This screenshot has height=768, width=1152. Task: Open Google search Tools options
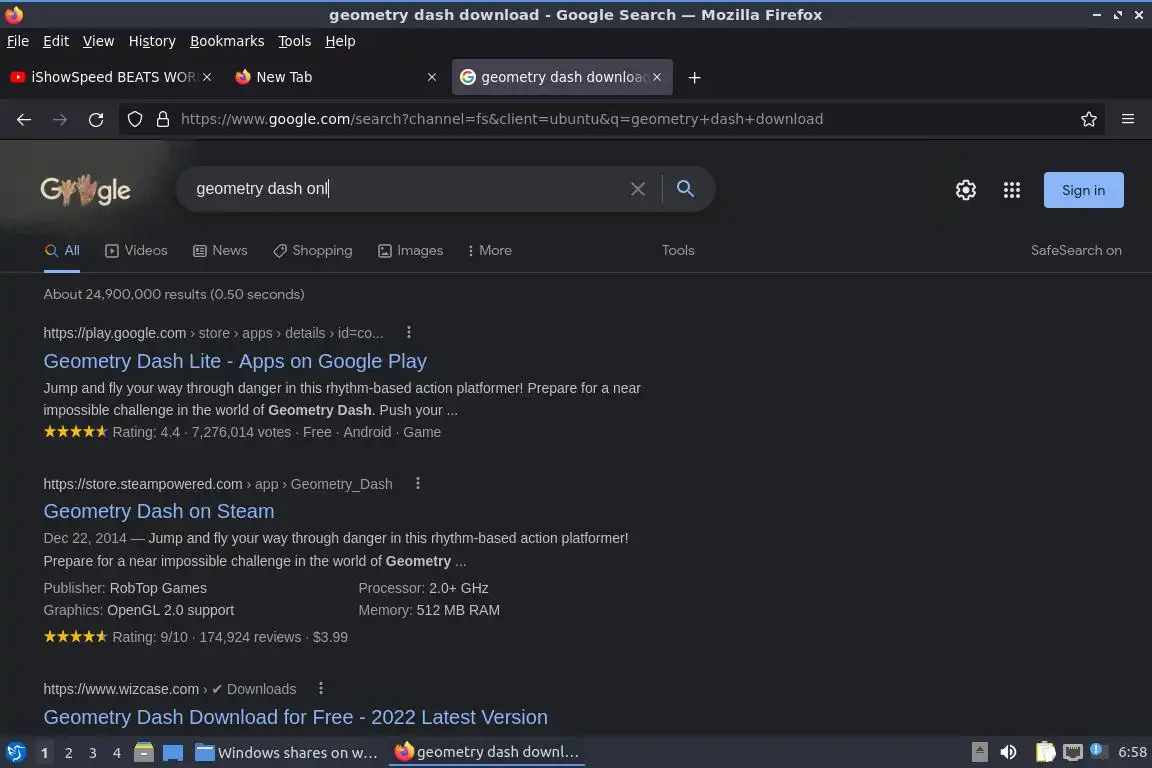pyautogui.click(x=678, y=251)
